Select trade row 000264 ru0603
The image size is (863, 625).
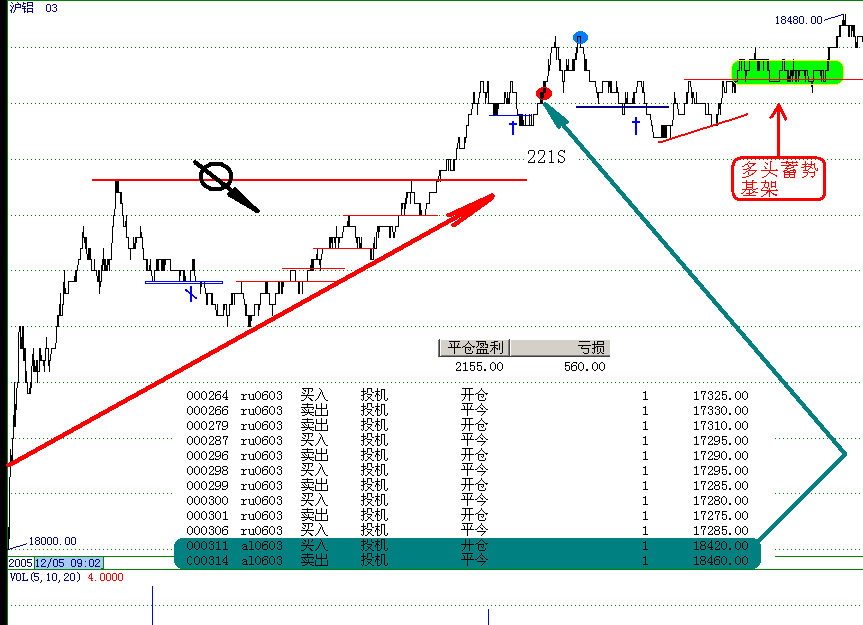(467, 396)
